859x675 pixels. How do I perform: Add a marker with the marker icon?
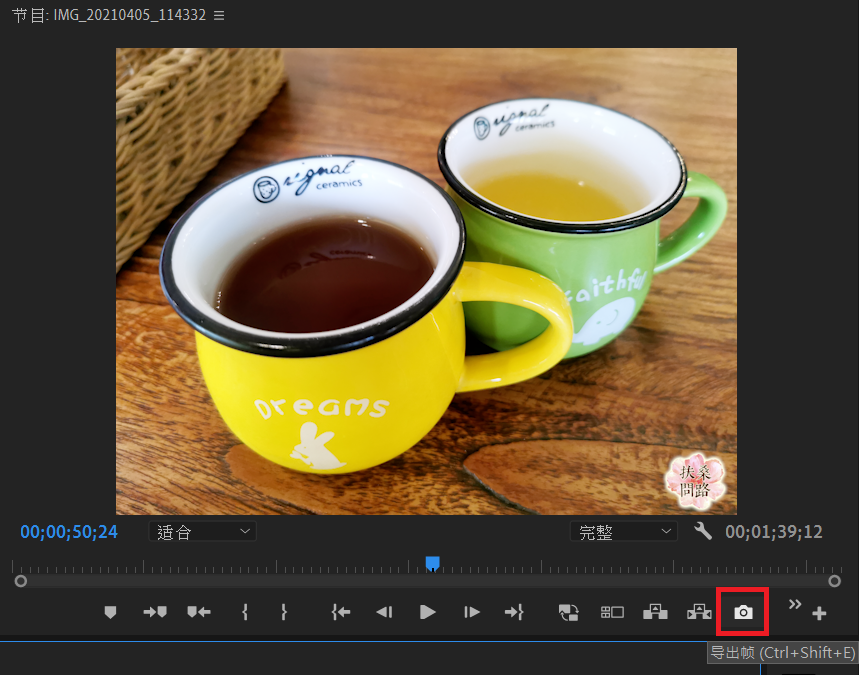(110, 612)
